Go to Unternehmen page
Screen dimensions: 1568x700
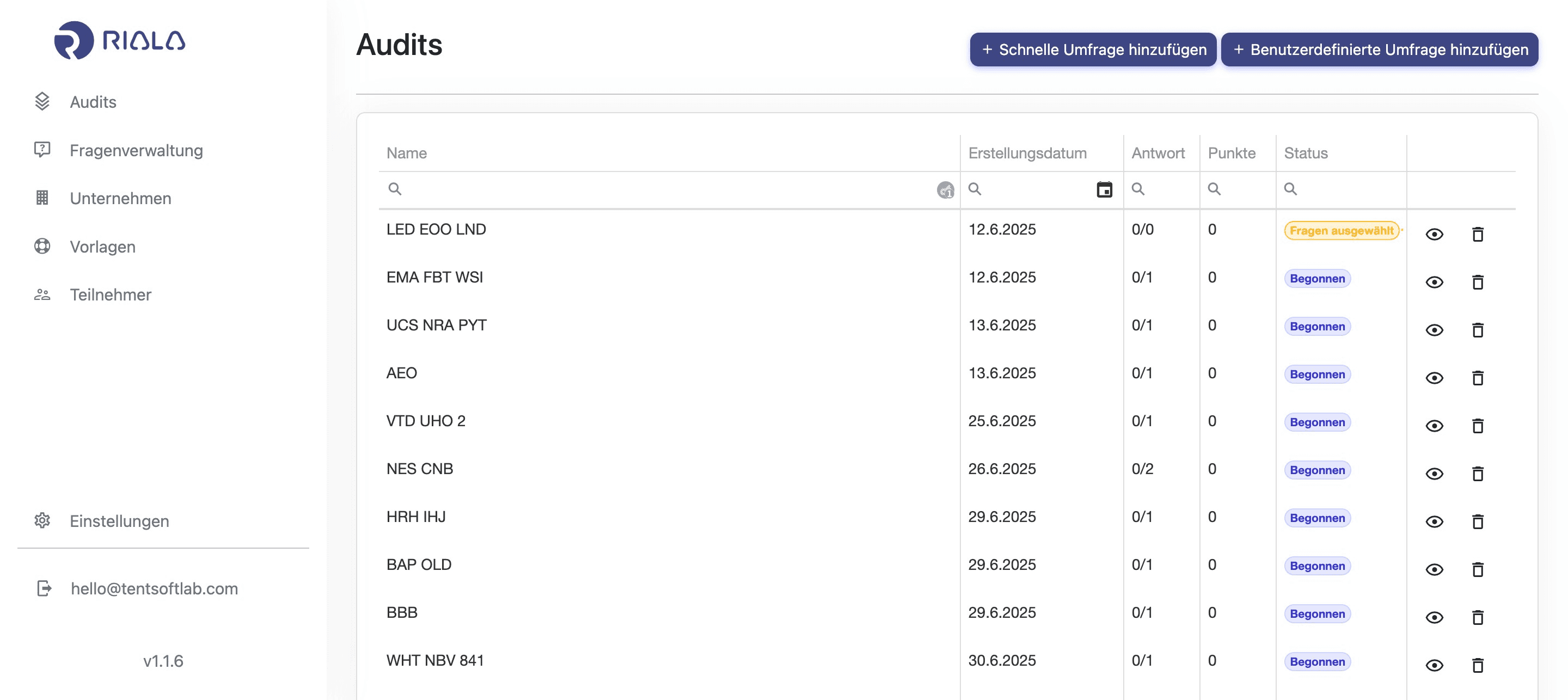(x=120, y=199)
